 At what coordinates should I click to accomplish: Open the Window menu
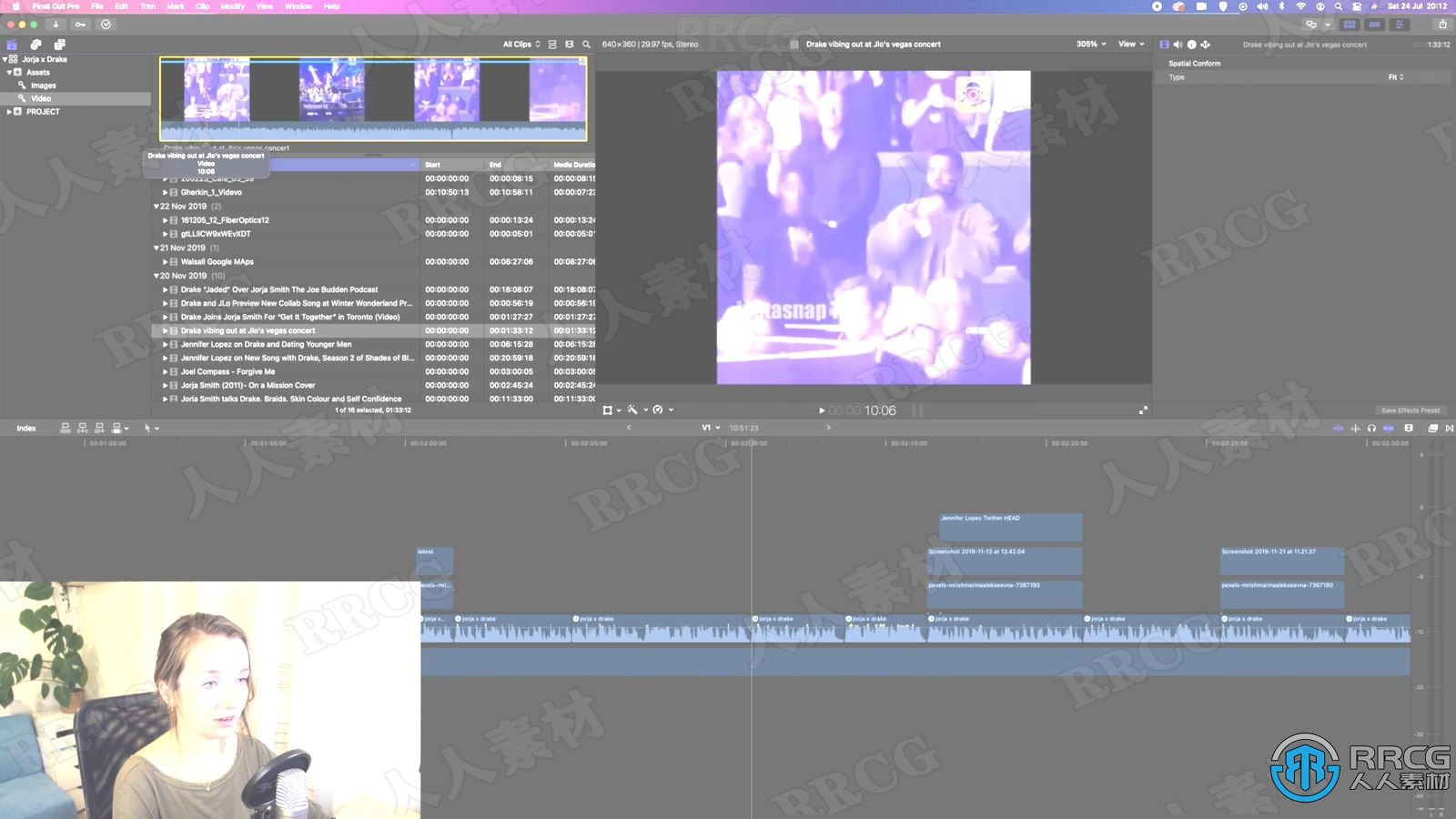click(x=298, y=6)
